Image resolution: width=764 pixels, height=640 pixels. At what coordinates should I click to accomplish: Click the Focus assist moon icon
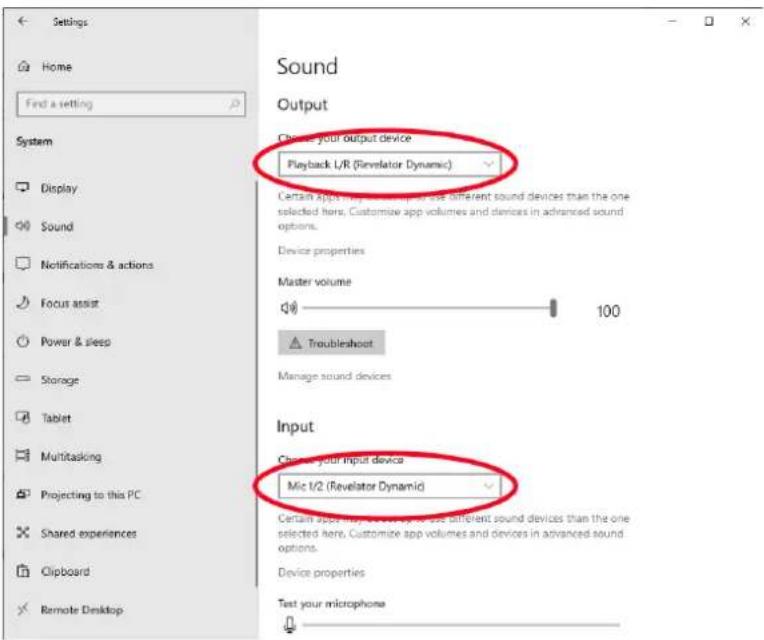click(x=23, y=302)
